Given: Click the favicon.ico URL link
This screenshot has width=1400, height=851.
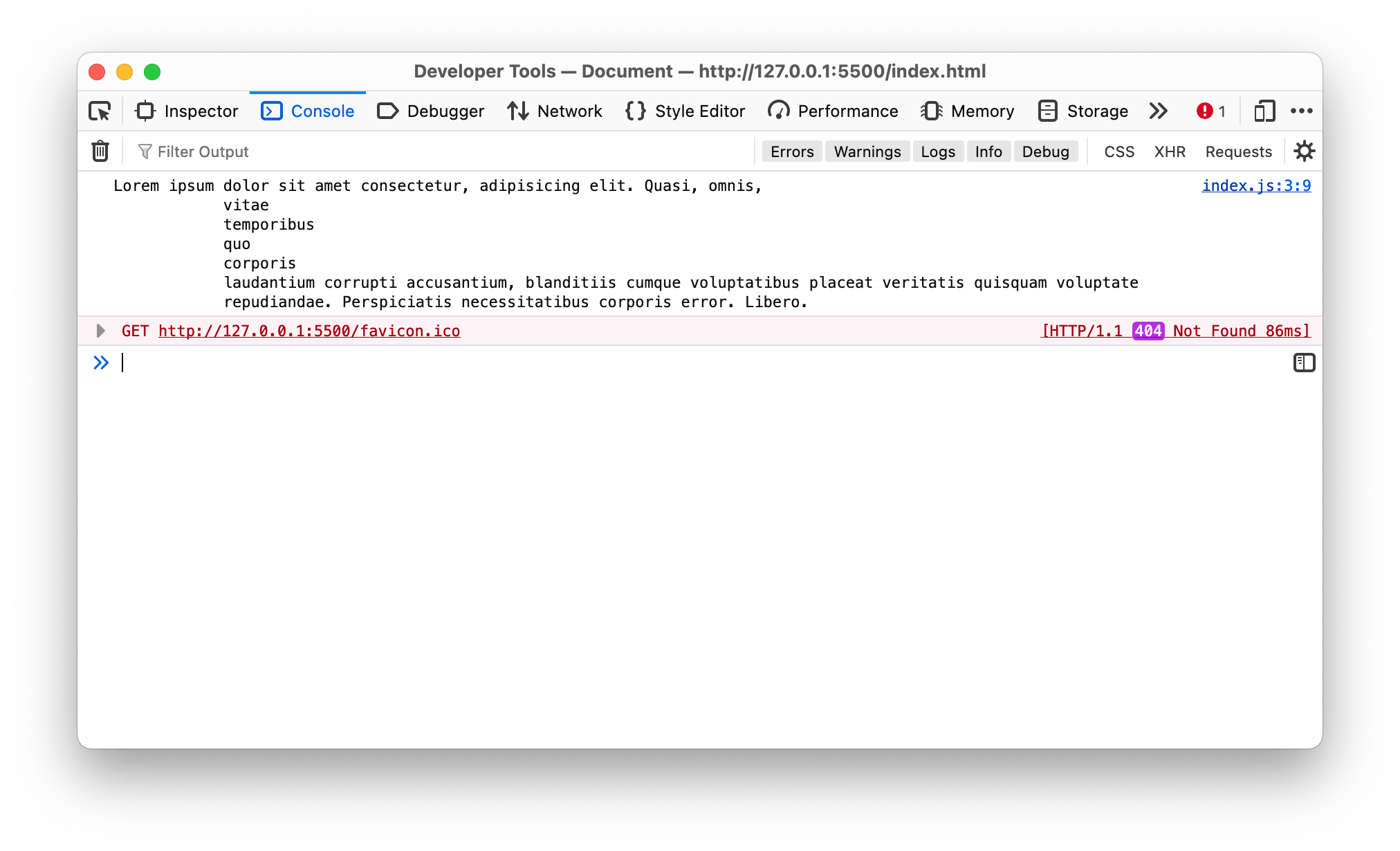Looking at the screenshot, I should [x=309, y=331].
